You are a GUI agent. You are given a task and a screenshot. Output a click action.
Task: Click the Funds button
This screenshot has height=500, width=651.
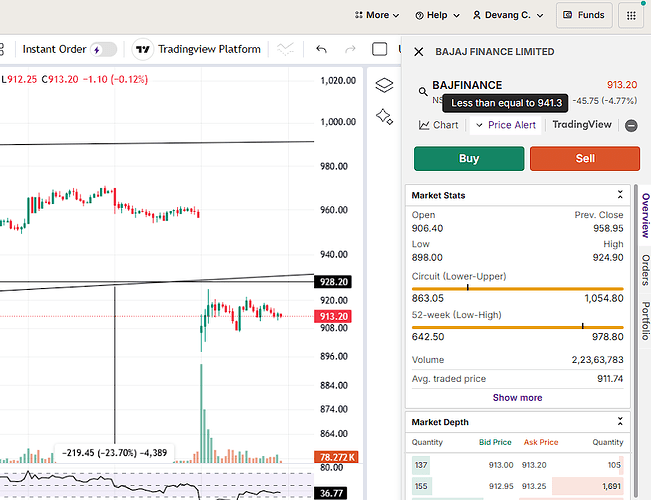coord(584,15)
